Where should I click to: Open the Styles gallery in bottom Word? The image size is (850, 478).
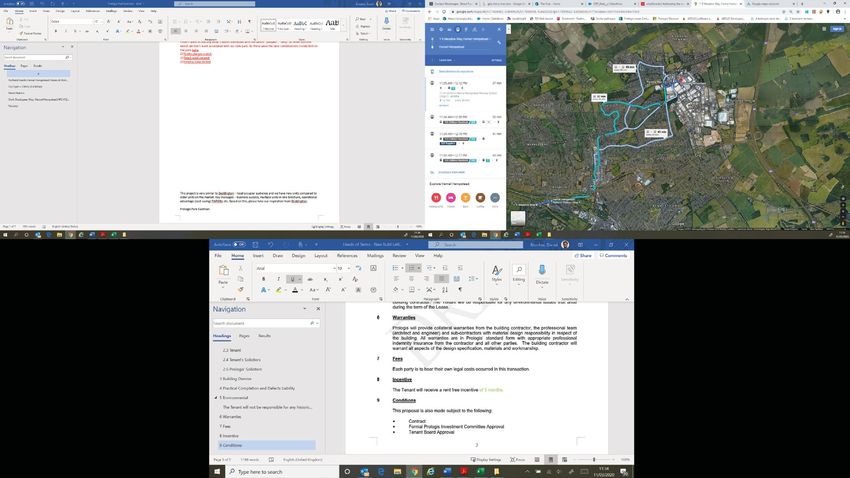pyautogui.click(x=497, y=274)
